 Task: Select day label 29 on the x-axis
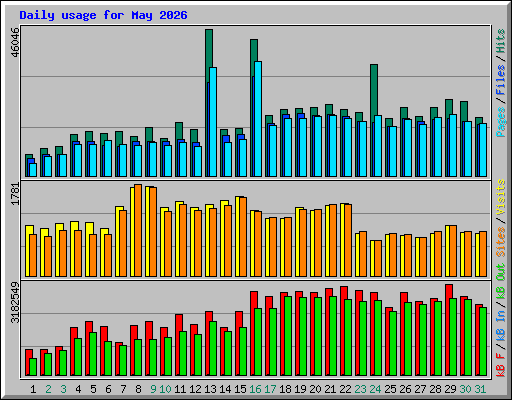click(x=450, y=389)
